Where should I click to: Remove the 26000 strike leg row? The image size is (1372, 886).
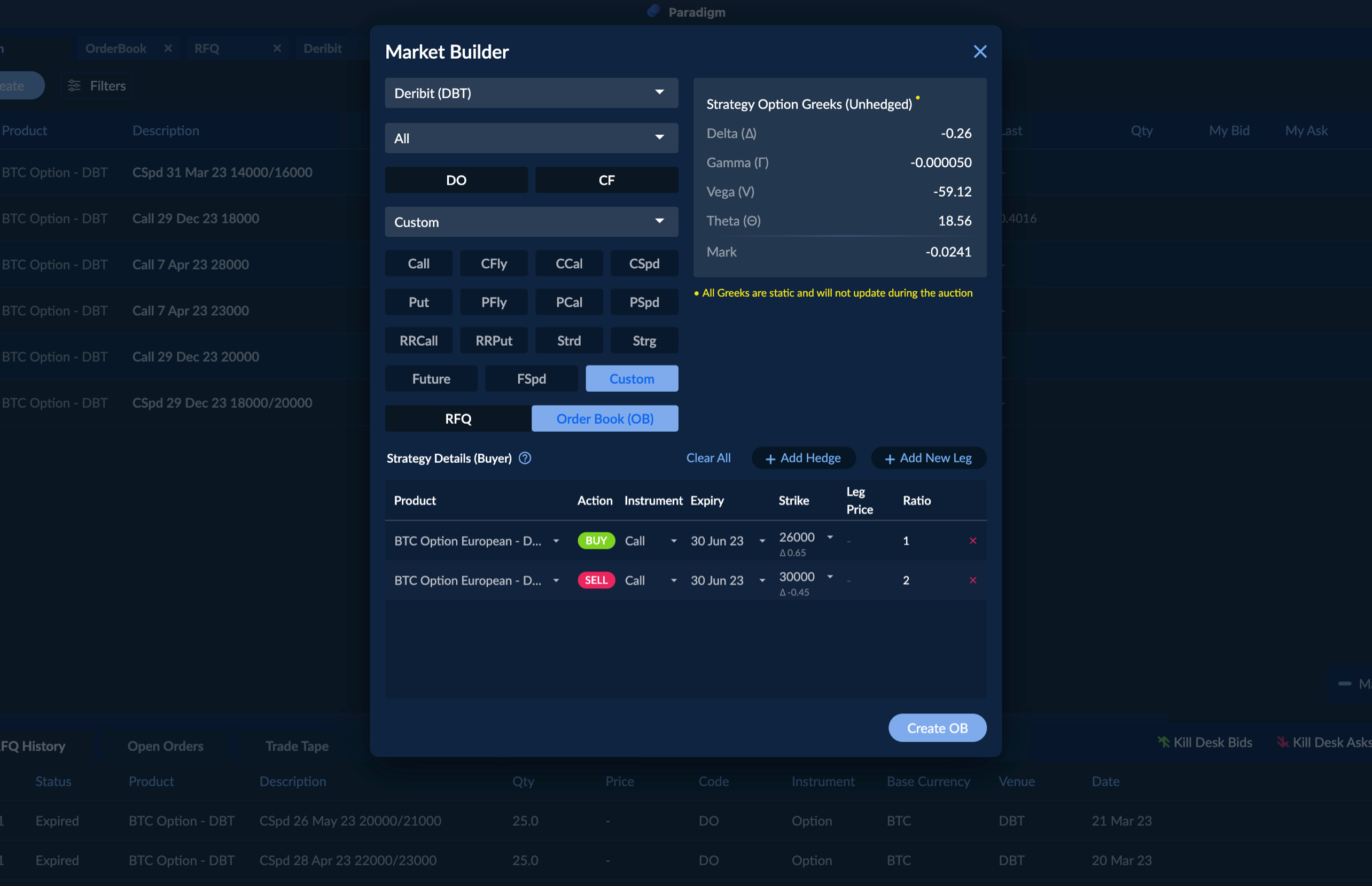972,541
